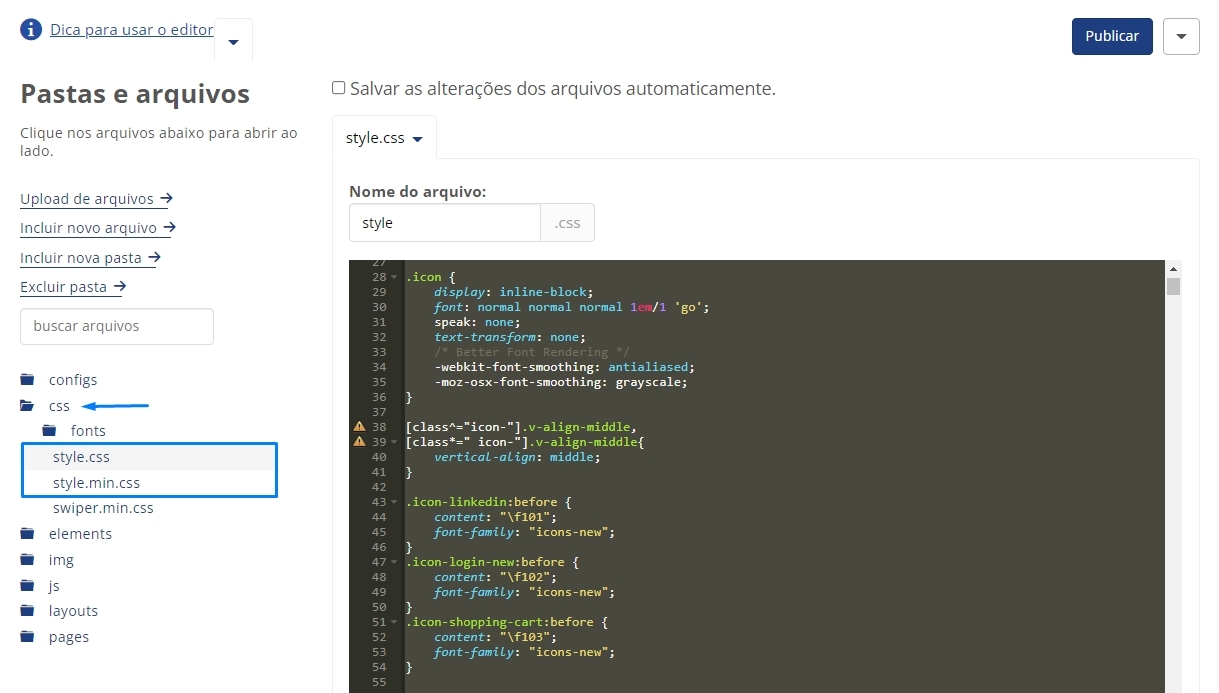Viewport: 1219px width, 693px height.
Task: Click the open css folder icon
Action: tap(27, 407)
